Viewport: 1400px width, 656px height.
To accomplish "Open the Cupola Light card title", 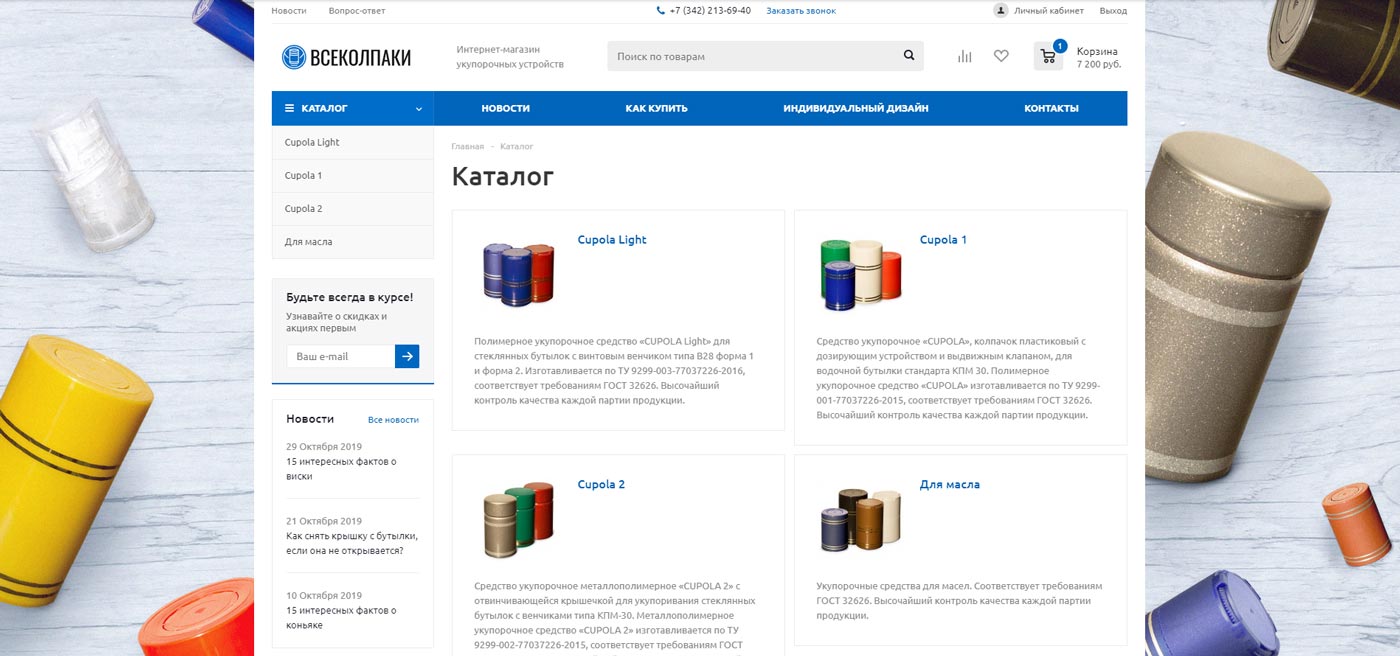I will (612, 240).
